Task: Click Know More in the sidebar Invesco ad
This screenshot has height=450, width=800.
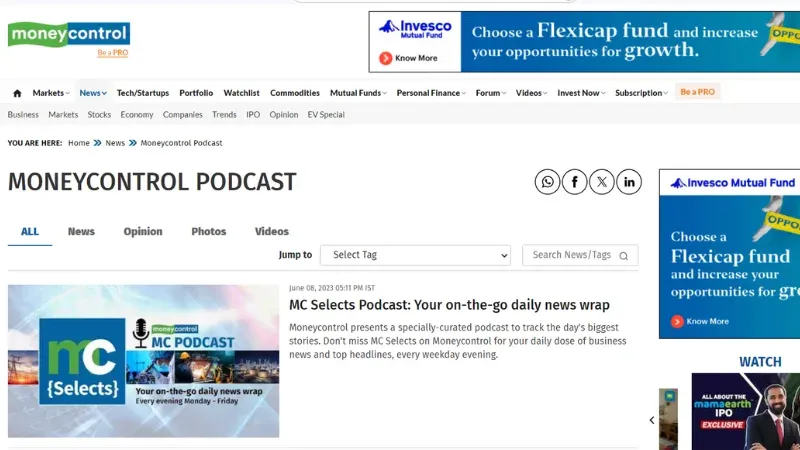Action: tap(700, 321)
